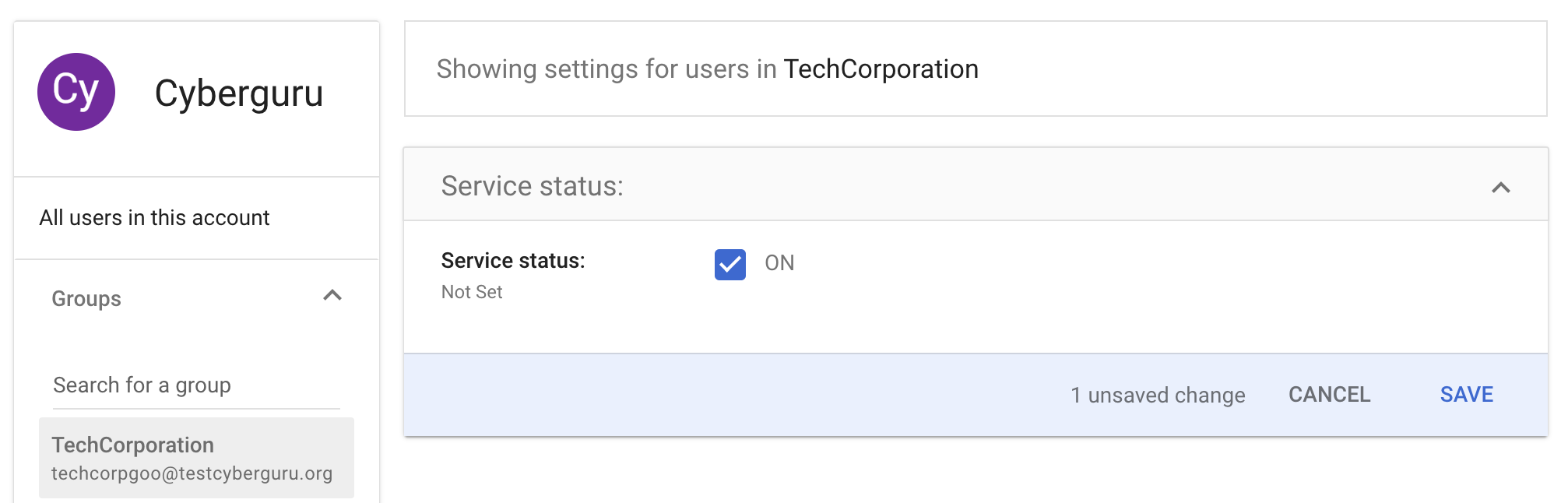
Task: Collapse the Groups section chevron
Action: tap(332, 296)
